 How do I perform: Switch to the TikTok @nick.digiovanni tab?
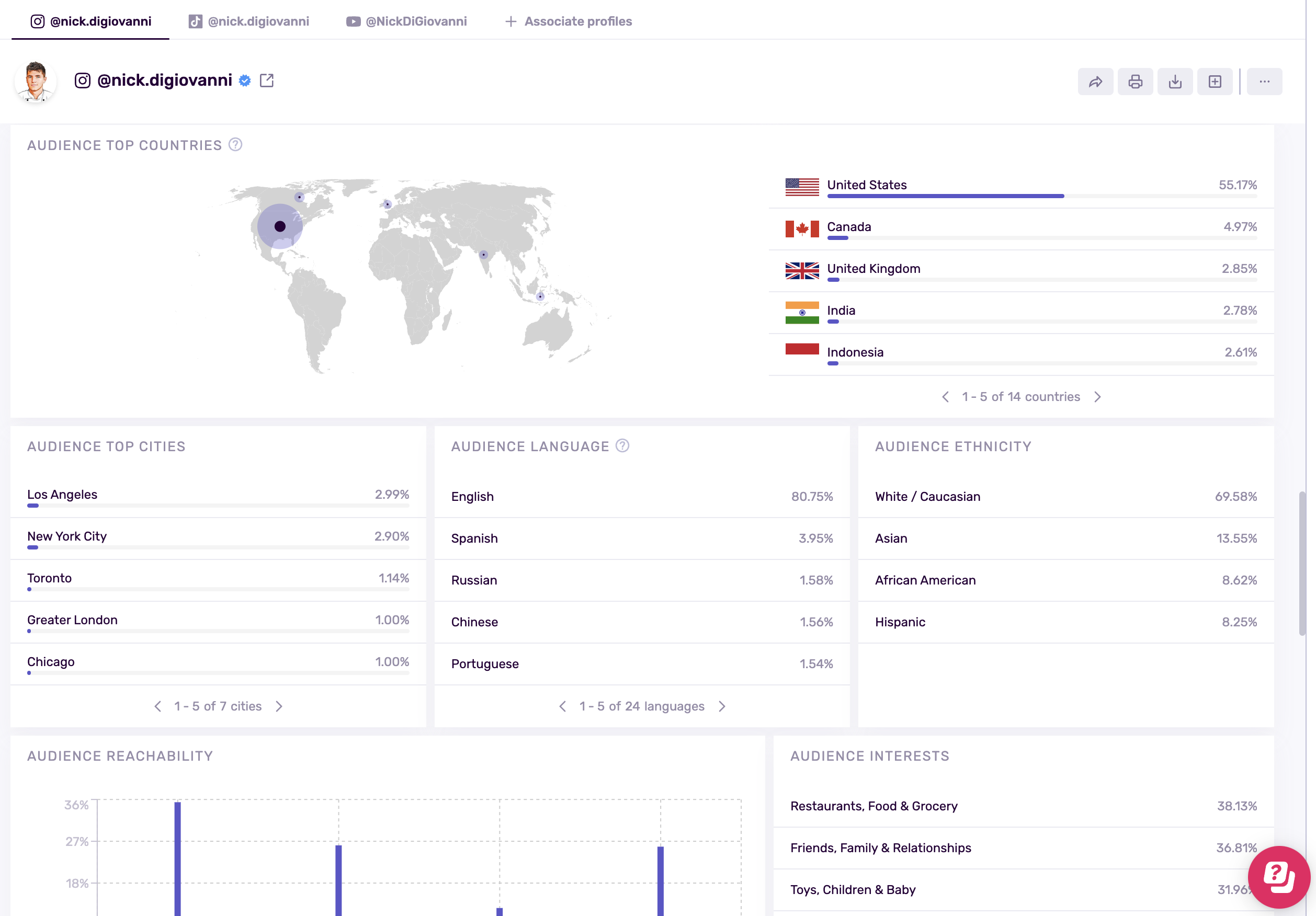(x=249, y=20)
